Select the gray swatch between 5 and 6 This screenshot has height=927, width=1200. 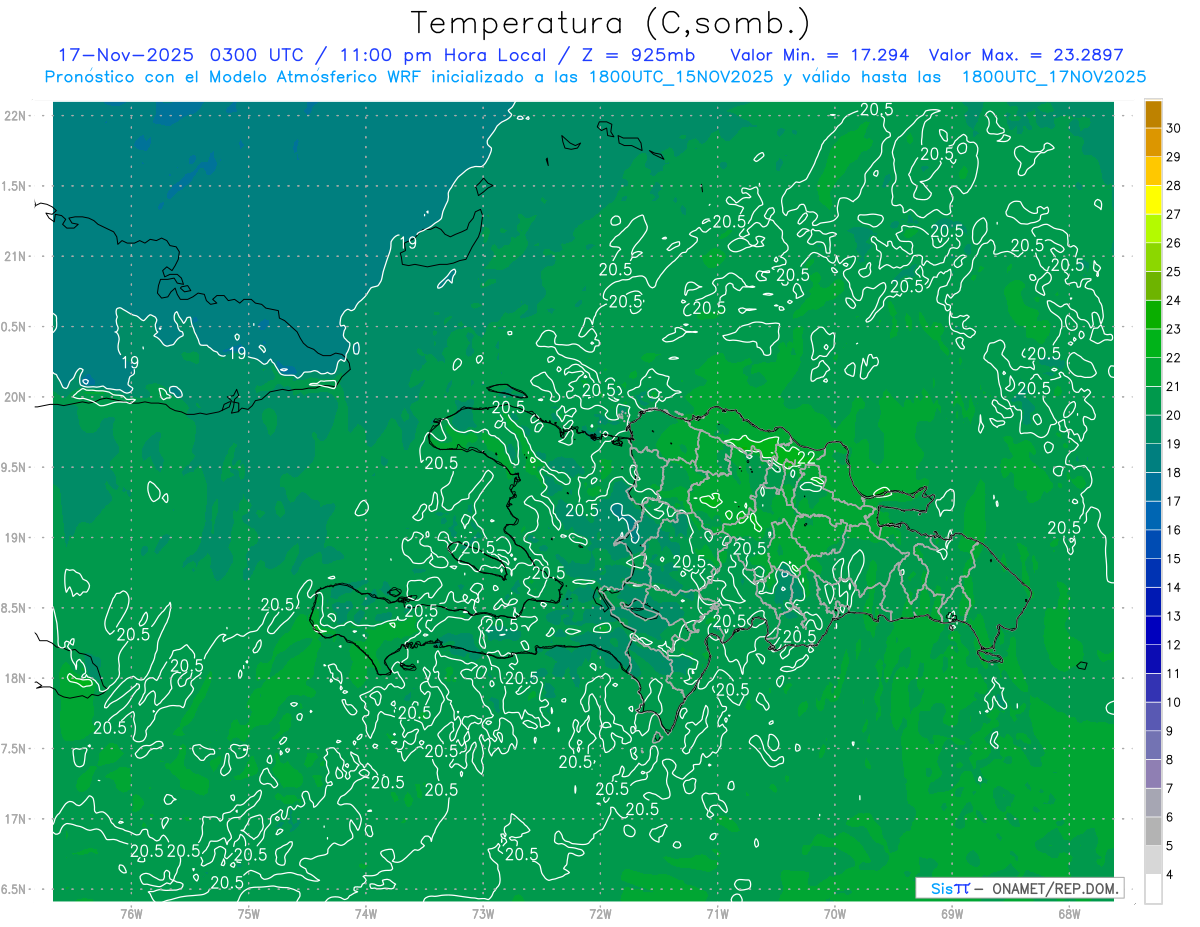1153,832
